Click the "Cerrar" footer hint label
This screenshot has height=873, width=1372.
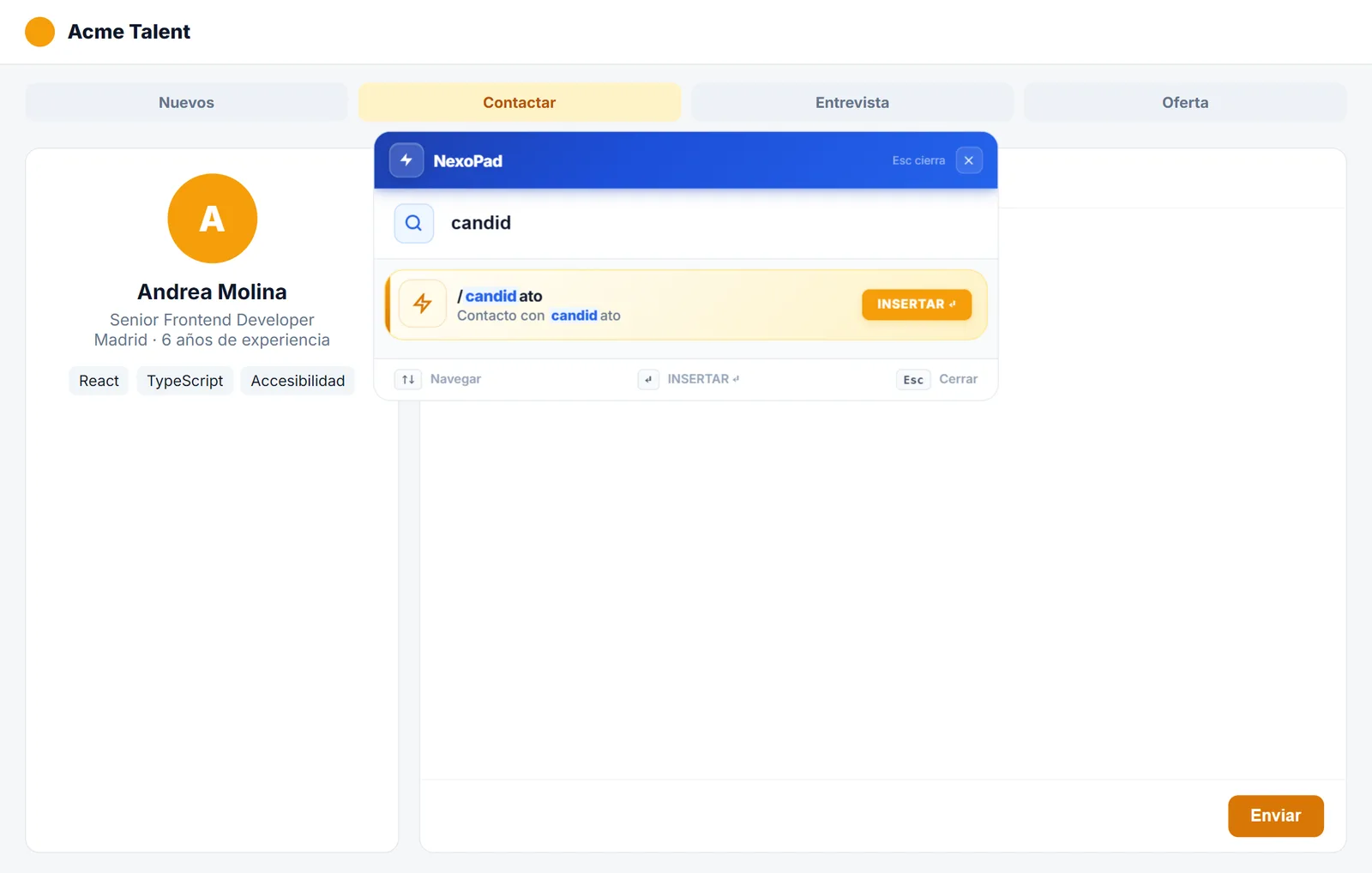958,379
